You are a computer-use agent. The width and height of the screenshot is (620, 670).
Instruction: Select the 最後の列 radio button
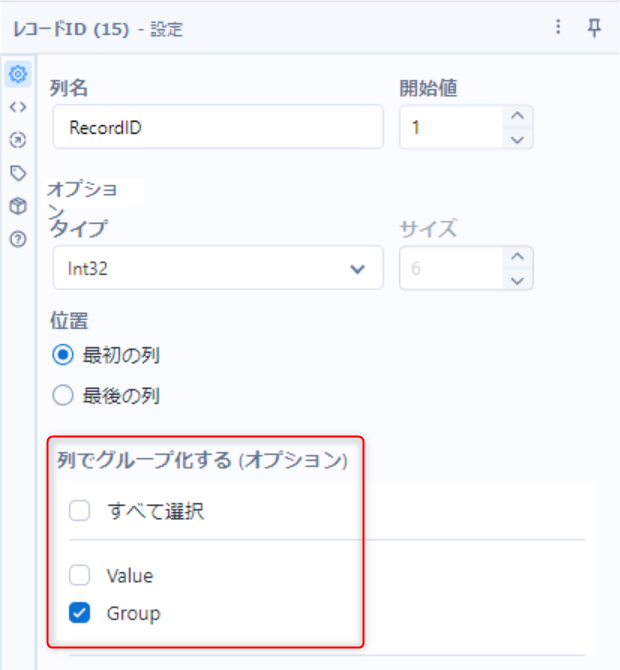[x=63, y=395]
